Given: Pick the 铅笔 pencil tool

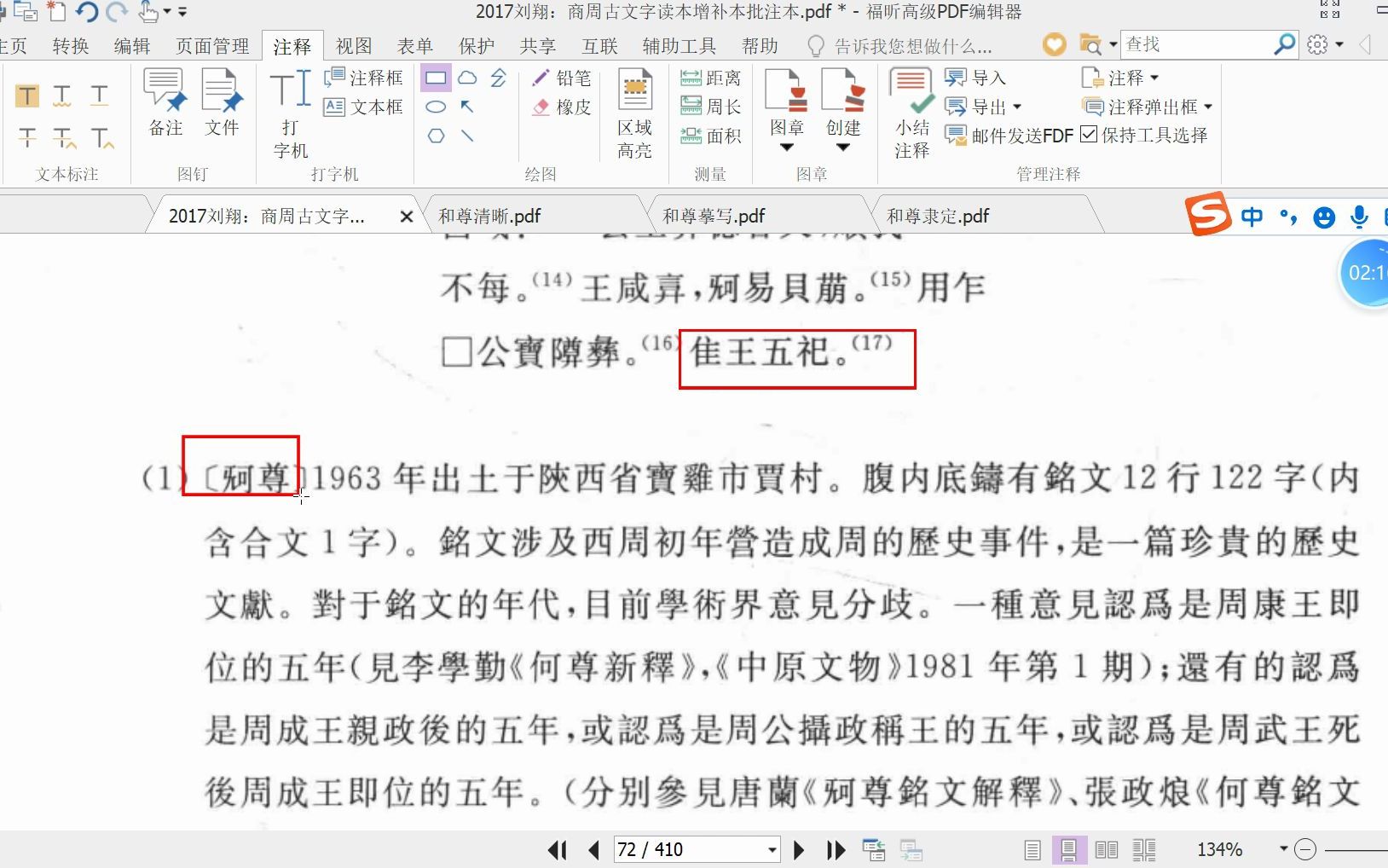Looking at the screenshot, I should [562, 78].
